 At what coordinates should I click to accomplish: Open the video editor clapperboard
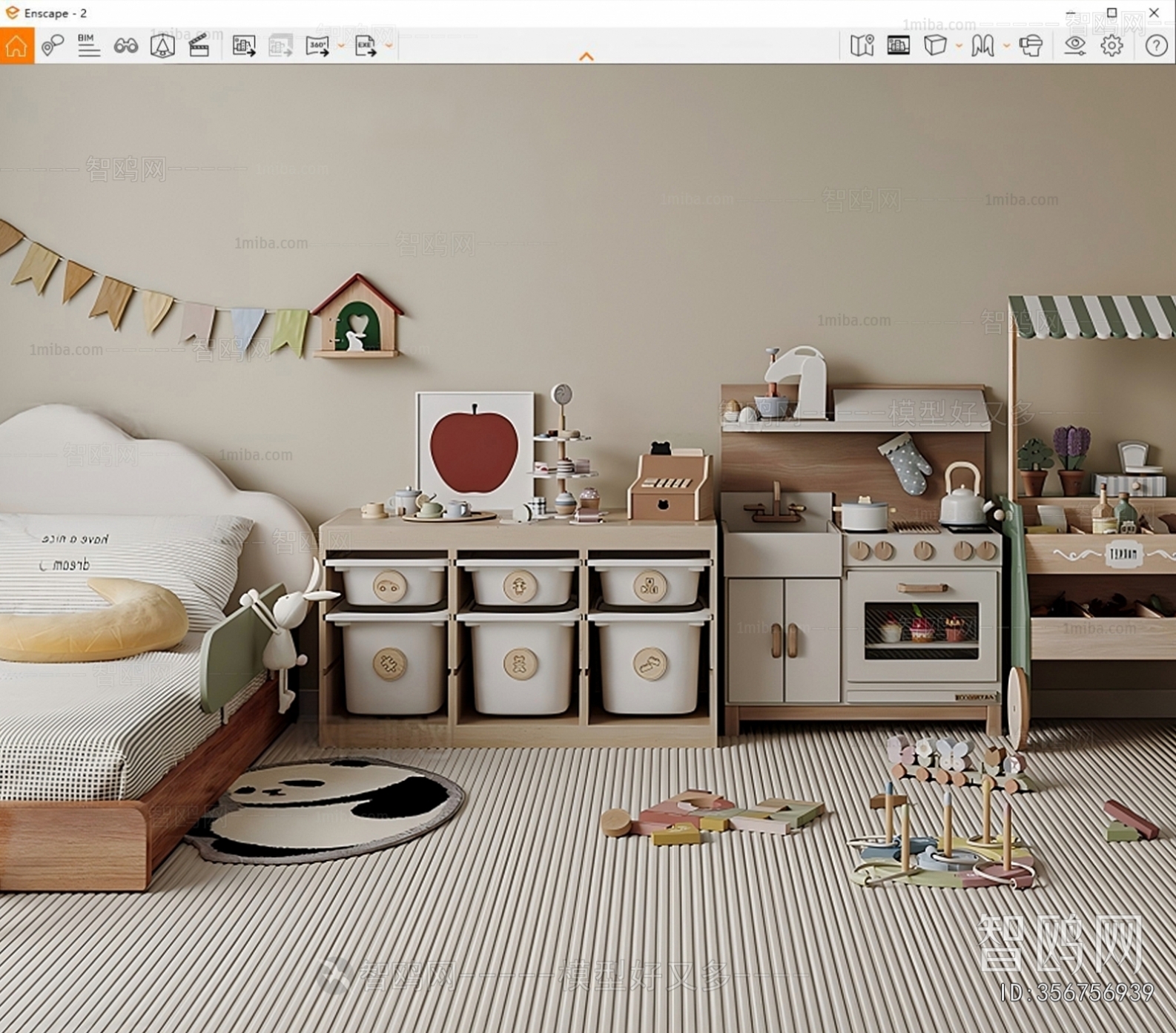click(199, 46)
